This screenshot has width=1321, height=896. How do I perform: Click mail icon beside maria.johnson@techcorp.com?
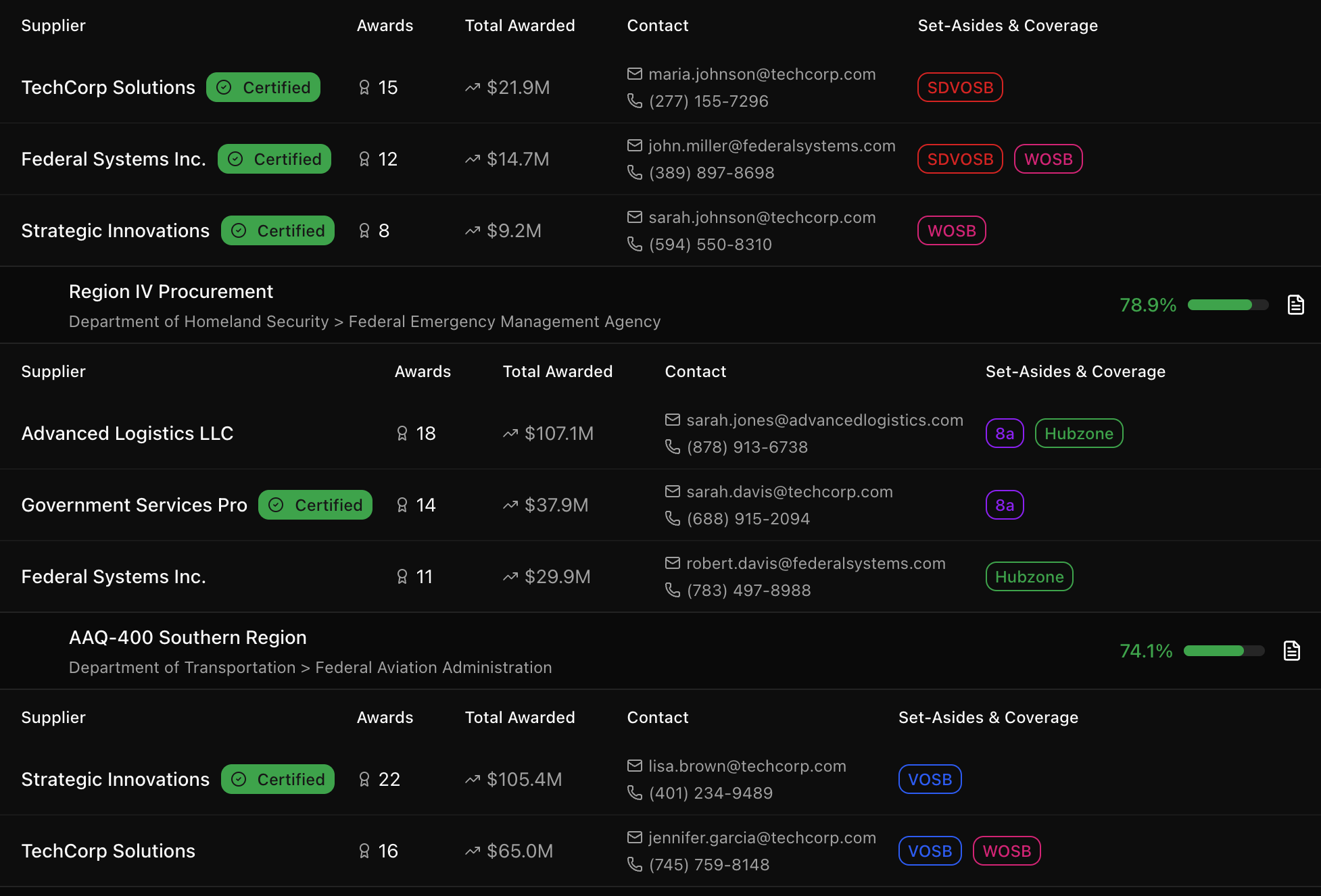pos(634,74)
